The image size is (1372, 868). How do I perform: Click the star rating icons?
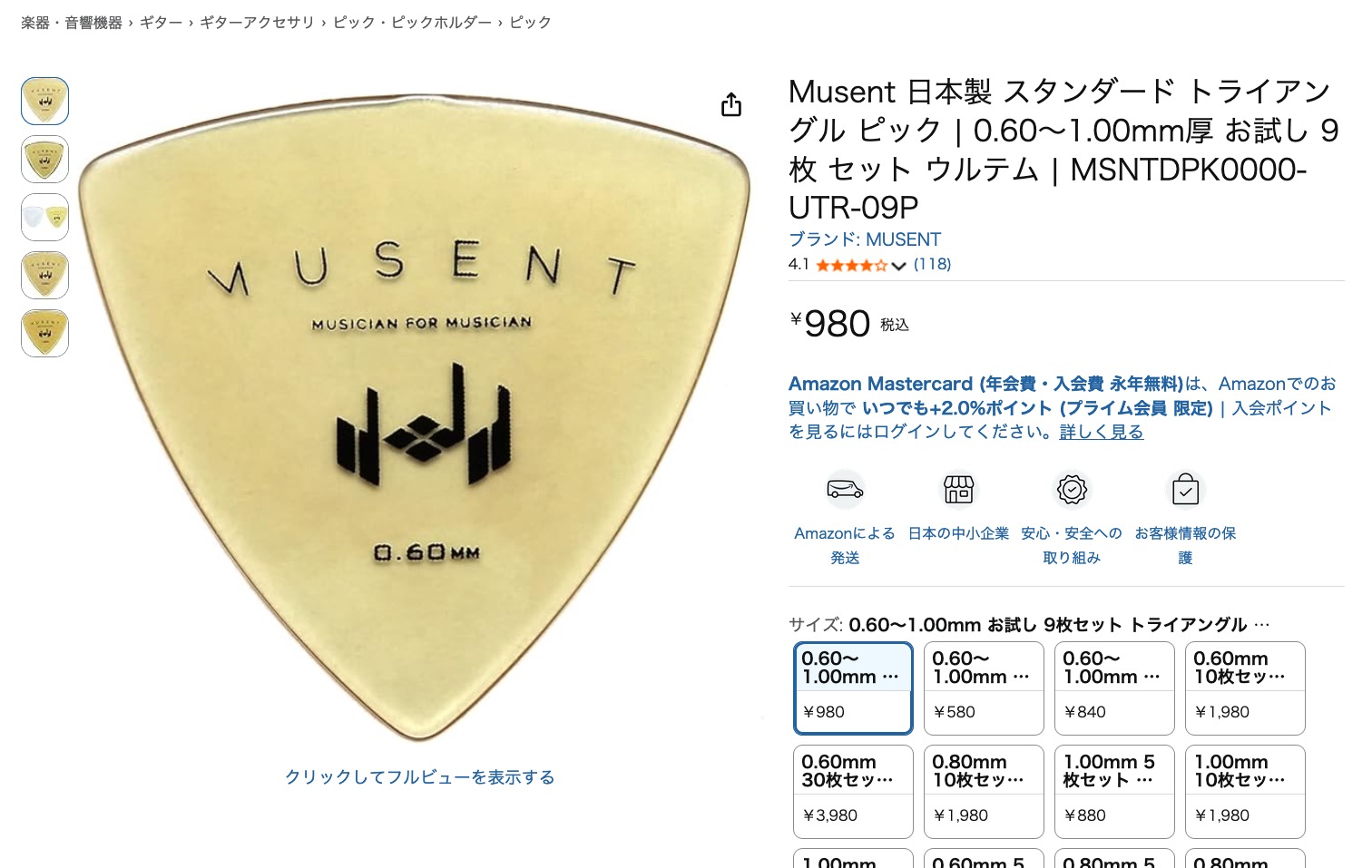[x=850, y=266]
